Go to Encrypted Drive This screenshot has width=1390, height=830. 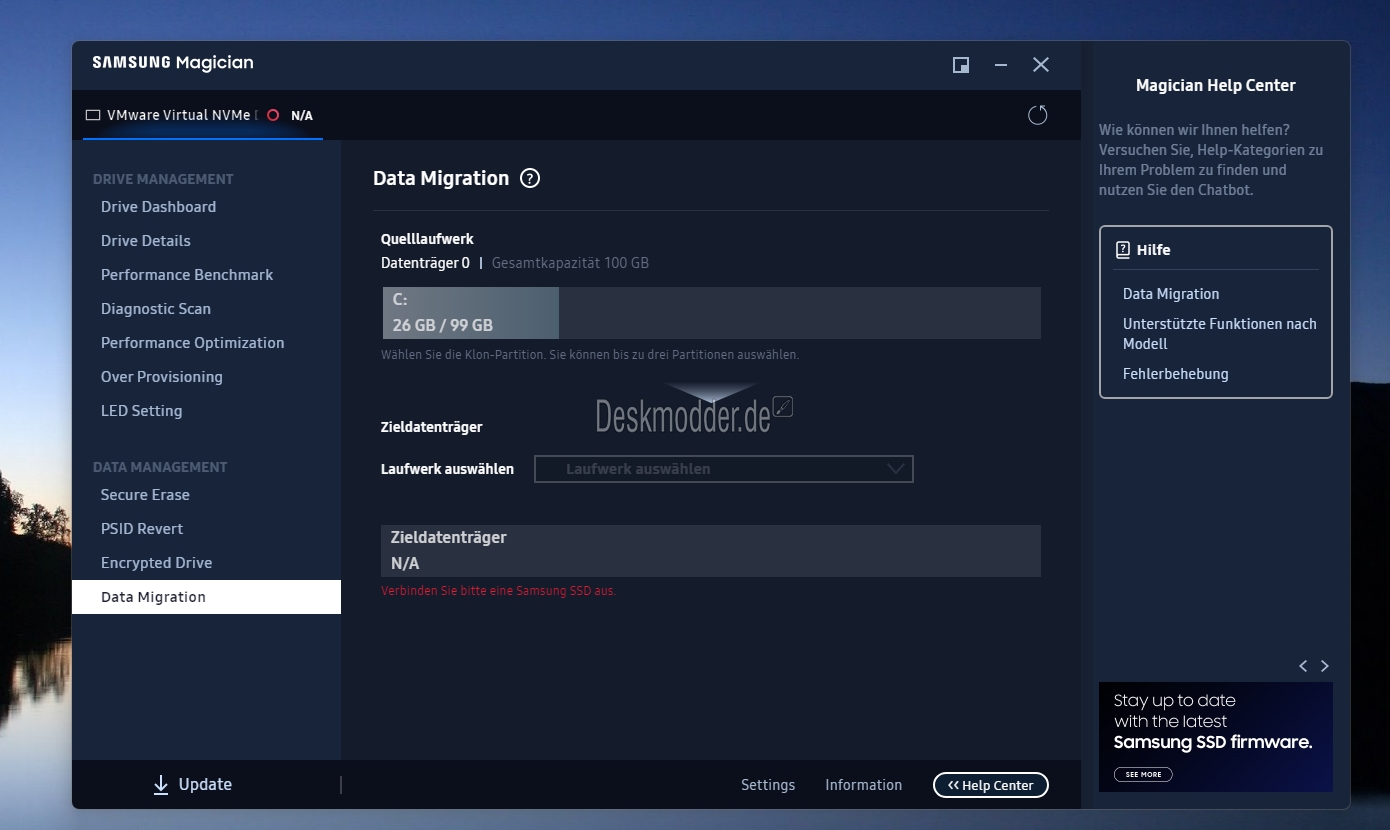156,563
